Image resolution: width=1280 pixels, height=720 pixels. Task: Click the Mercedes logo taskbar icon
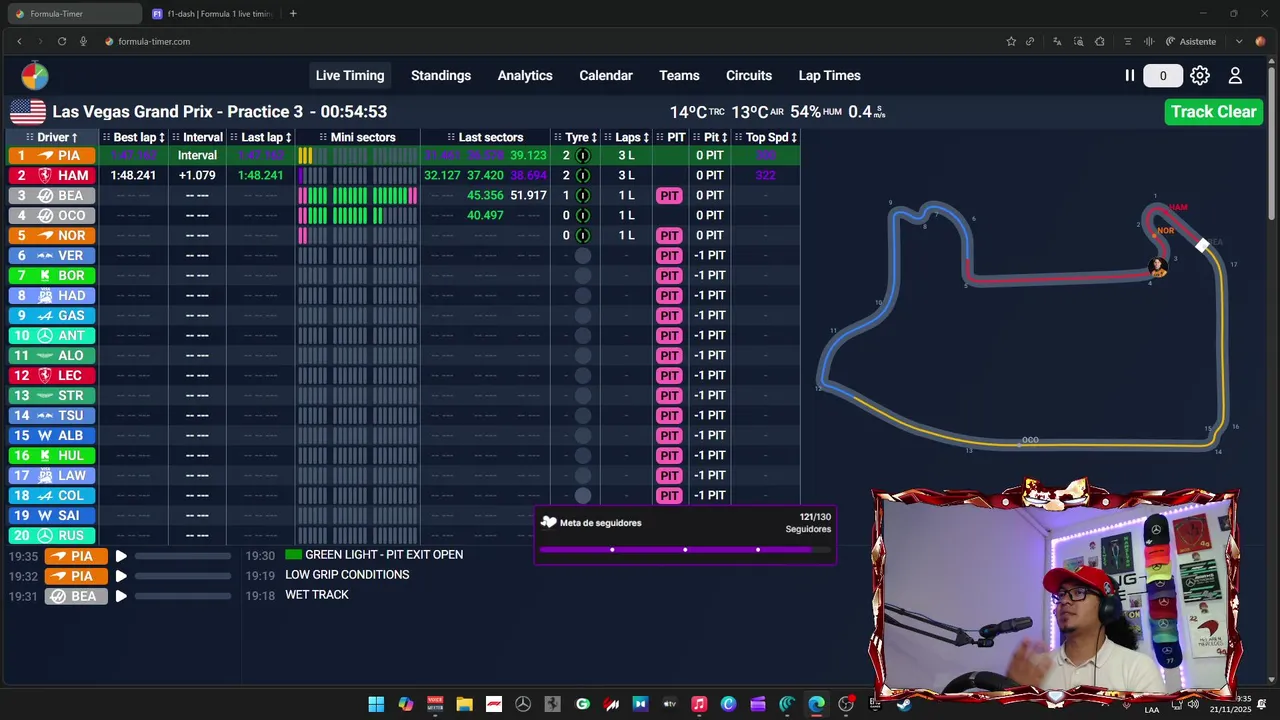[523, 704]
